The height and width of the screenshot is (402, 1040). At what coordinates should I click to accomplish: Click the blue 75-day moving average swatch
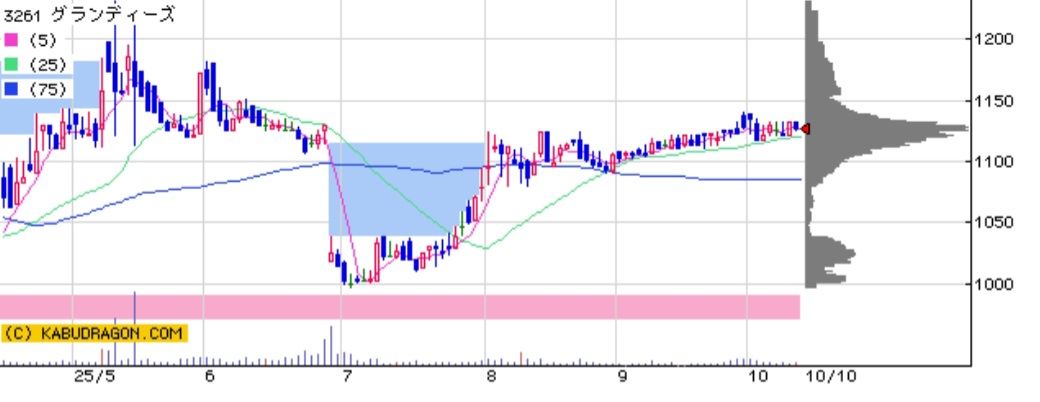12,89
